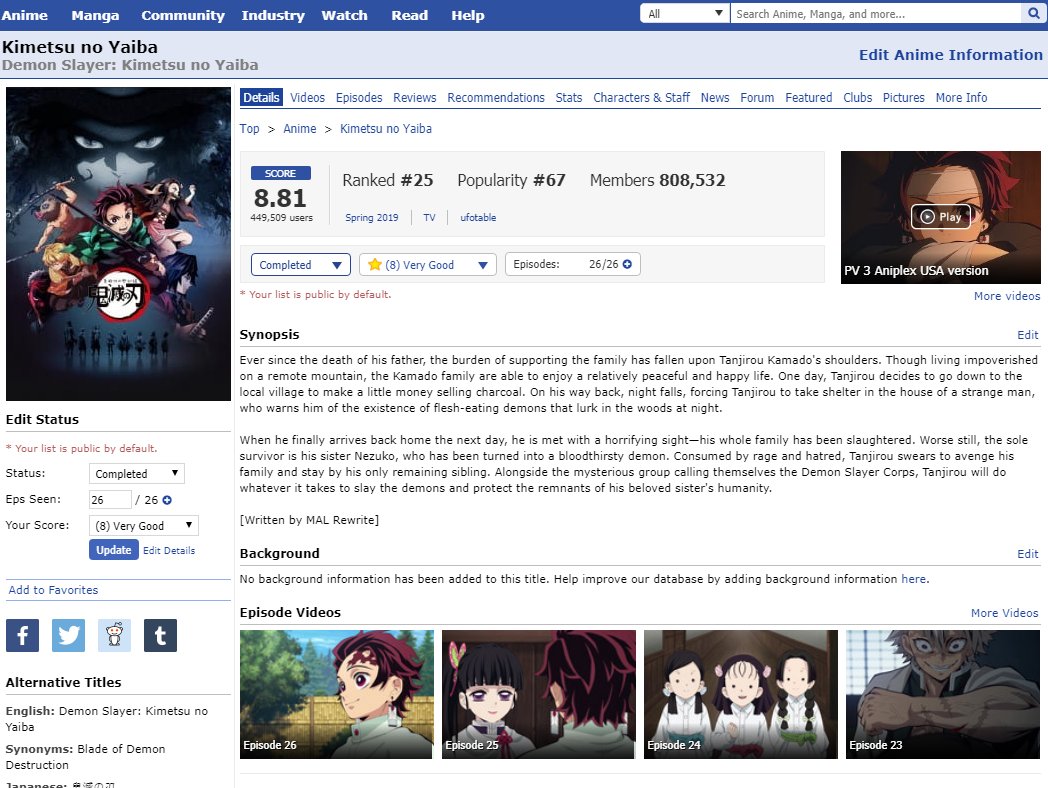The height and width of the screenshot is (788, 1048).
Task: Click More videos link under trailer
Action: [x=1007, y=296]
